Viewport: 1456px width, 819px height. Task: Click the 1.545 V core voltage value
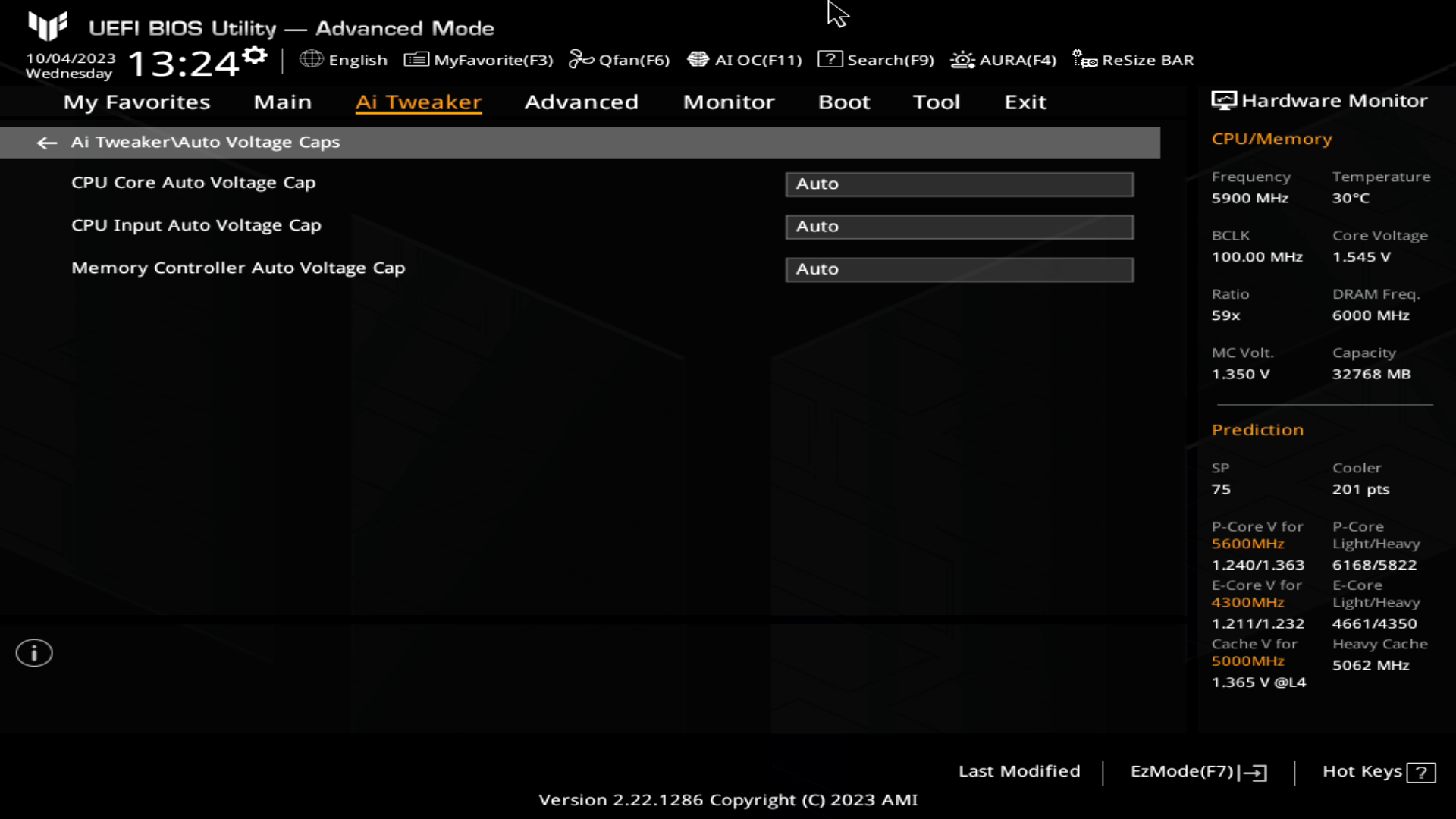(x=1361, y=257)
